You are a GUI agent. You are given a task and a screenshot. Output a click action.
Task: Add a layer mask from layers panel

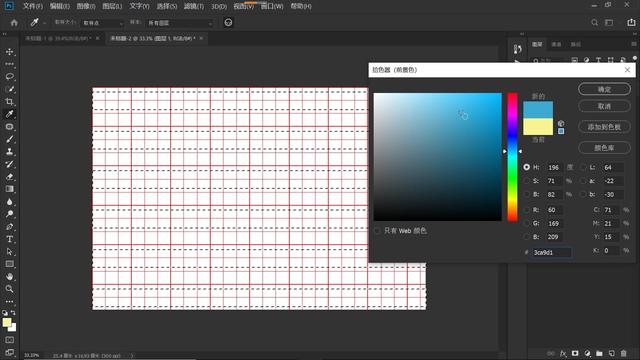[x=575, y=353]
